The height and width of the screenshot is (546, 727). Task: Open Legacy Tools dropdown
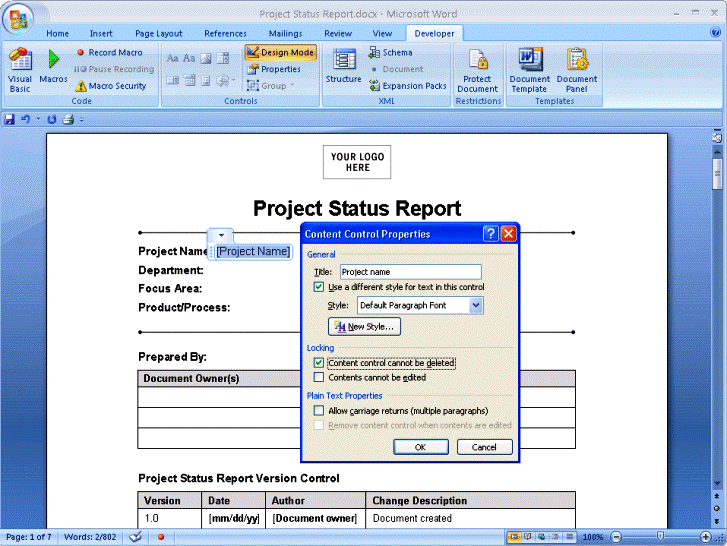[225, 81]
